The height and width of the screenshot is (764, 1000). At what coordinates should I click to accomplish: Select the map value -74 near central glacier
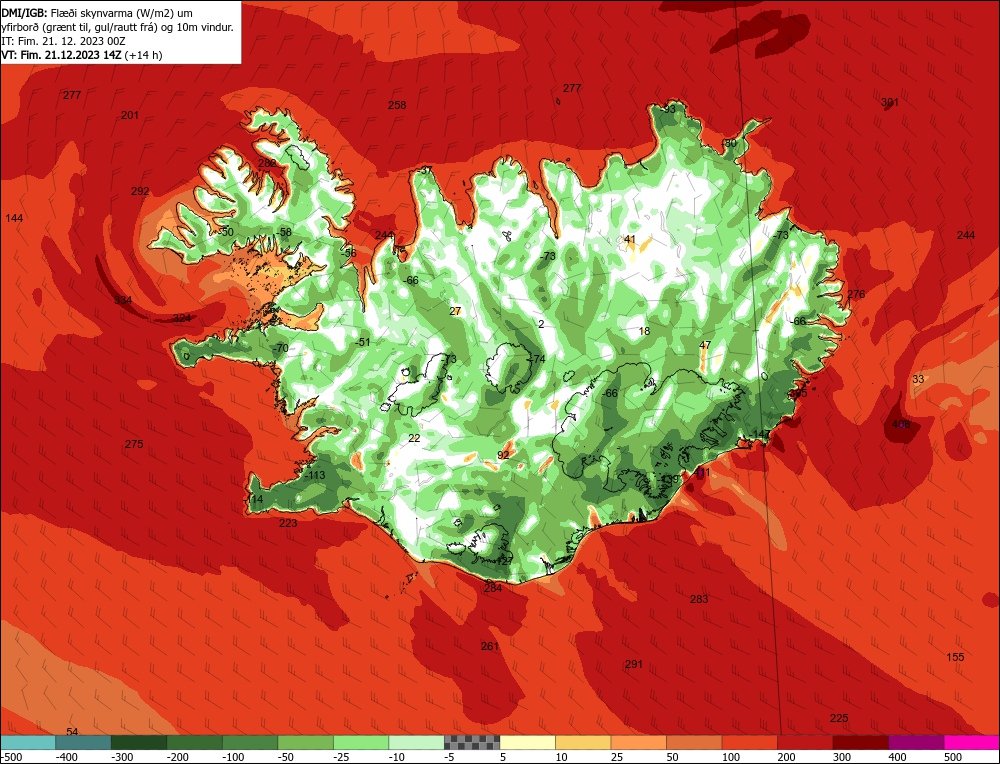tap(538, 359)
